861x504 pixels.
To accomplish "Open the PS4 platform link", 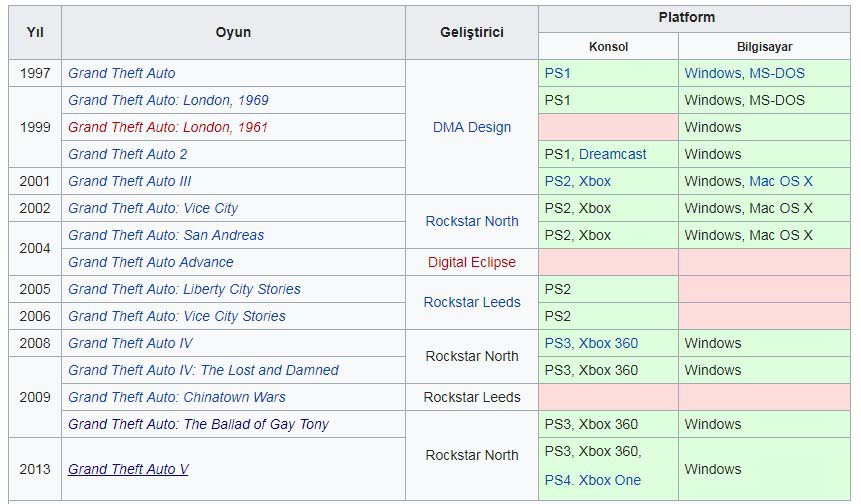I will (558, 480).
